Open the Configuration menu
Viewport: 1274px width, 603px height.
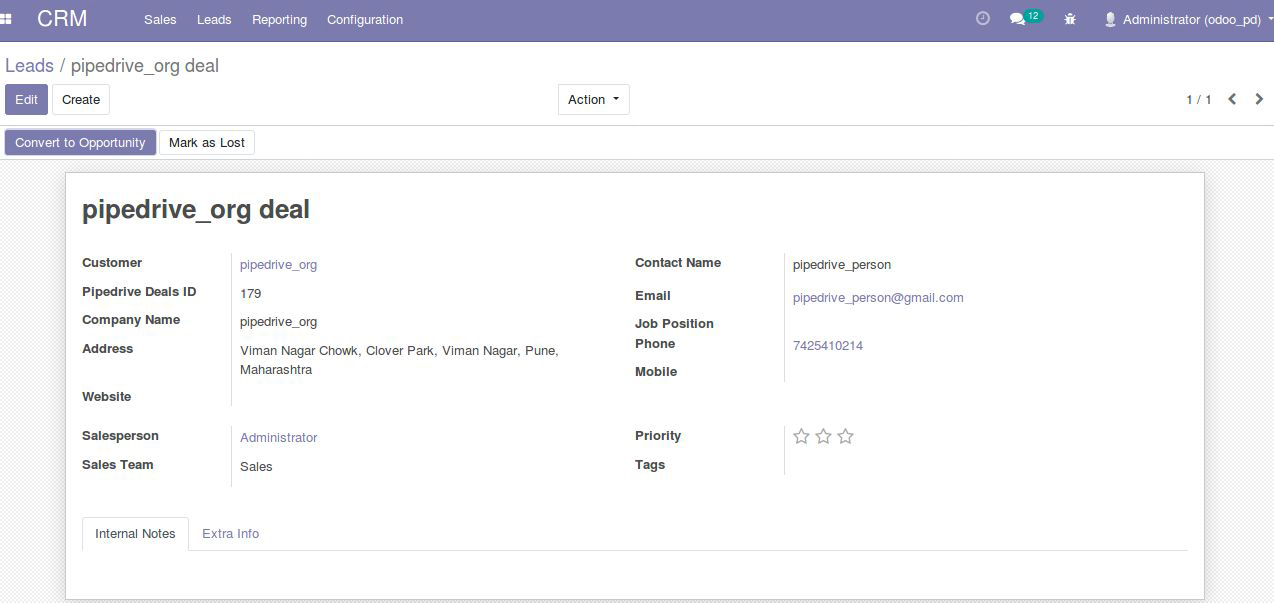tap(364, 19)
